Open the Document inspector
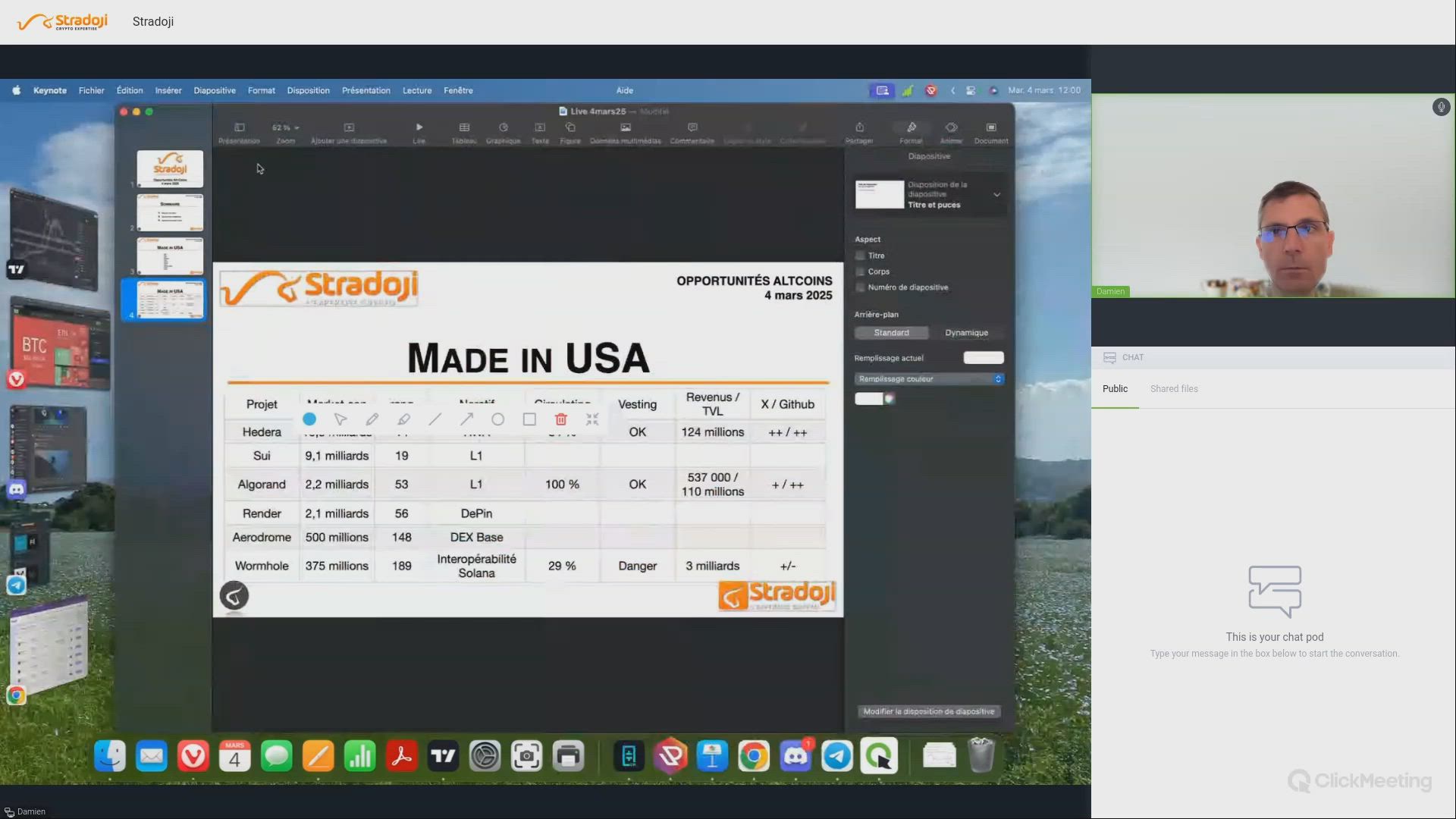Viewport: 1456px width, 819px height. click(991, 133)
